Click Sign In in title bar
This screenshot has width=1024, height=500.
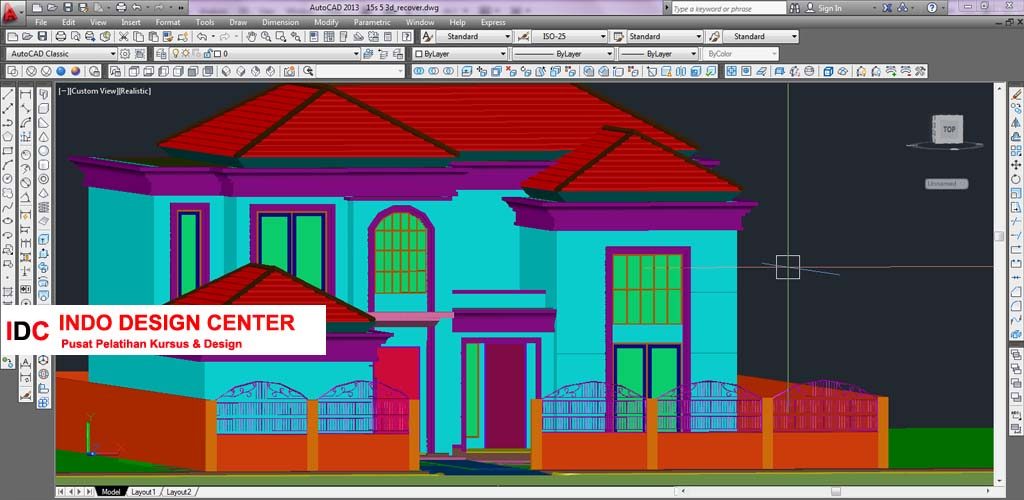pyautogui.click(x=830, y=8)
